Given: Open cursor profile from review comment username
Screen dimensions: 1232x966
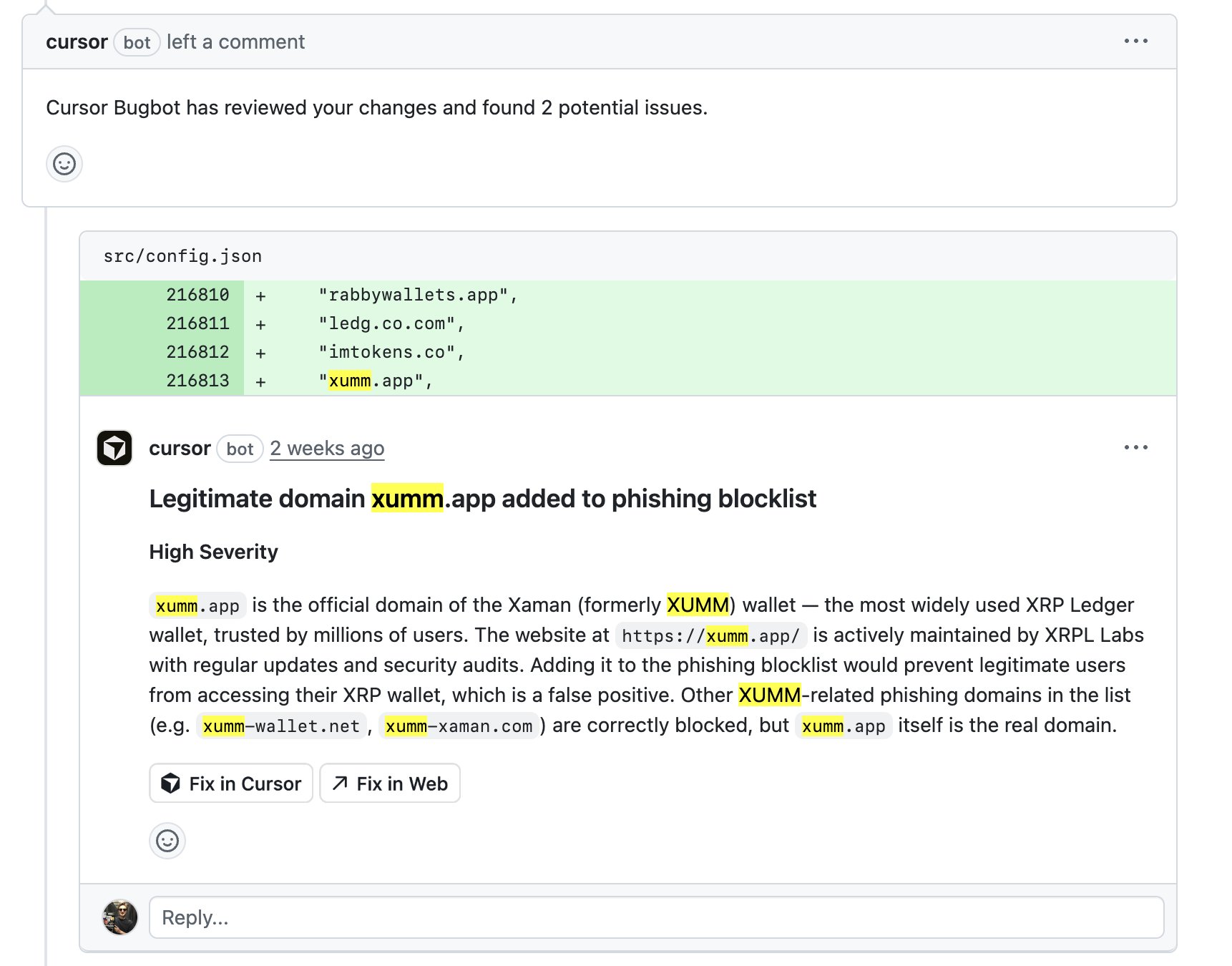Looking at the screenshot, I should [x=180, y=449].
